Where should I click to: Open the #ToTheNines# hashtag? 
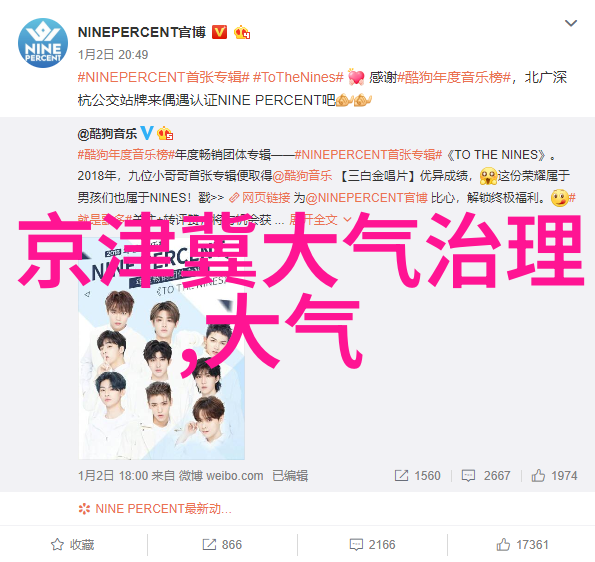click(x=298, y=77)
